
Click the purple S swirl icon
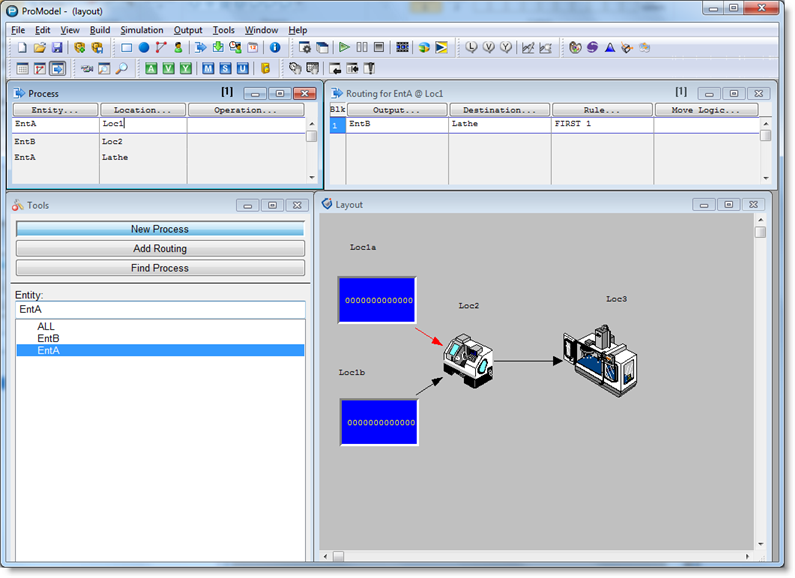tap(592, 48)
